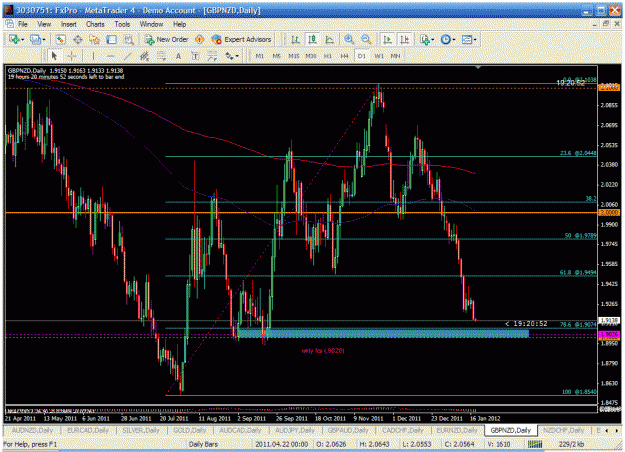Image resolution: width=625 pixels, height=452 pixels.
Task: Open the Tools menu
Action: point(122,24)
